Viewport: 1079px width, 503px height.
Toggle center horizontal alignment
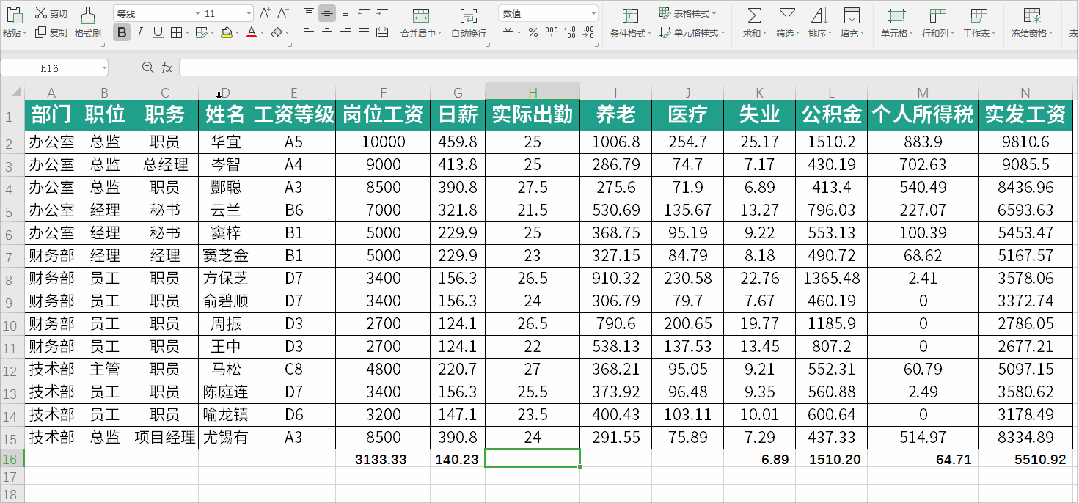(327, 32)
